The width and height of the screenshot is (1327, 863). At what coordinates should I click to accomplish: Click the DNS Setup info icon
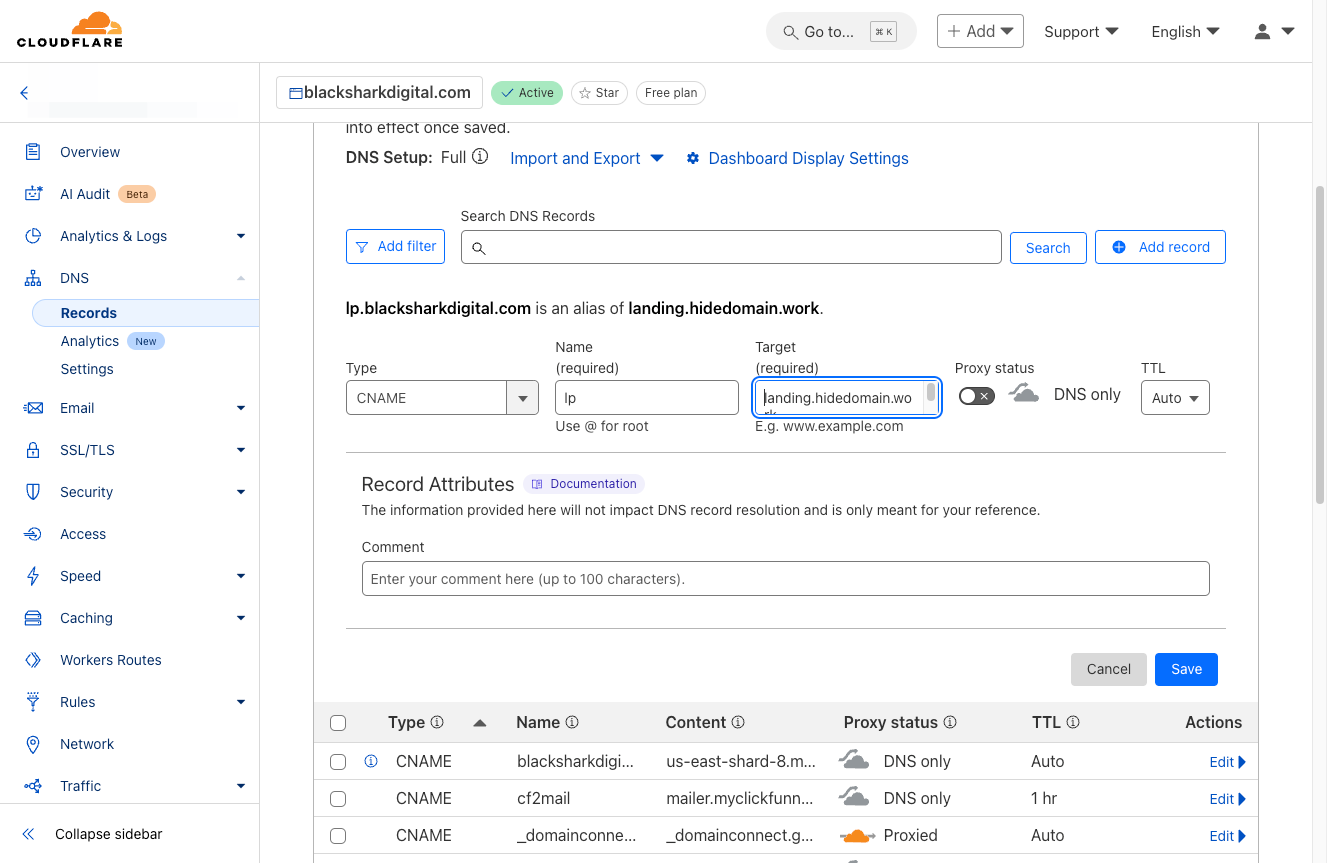pyautogui.click(x=480, y=157)
